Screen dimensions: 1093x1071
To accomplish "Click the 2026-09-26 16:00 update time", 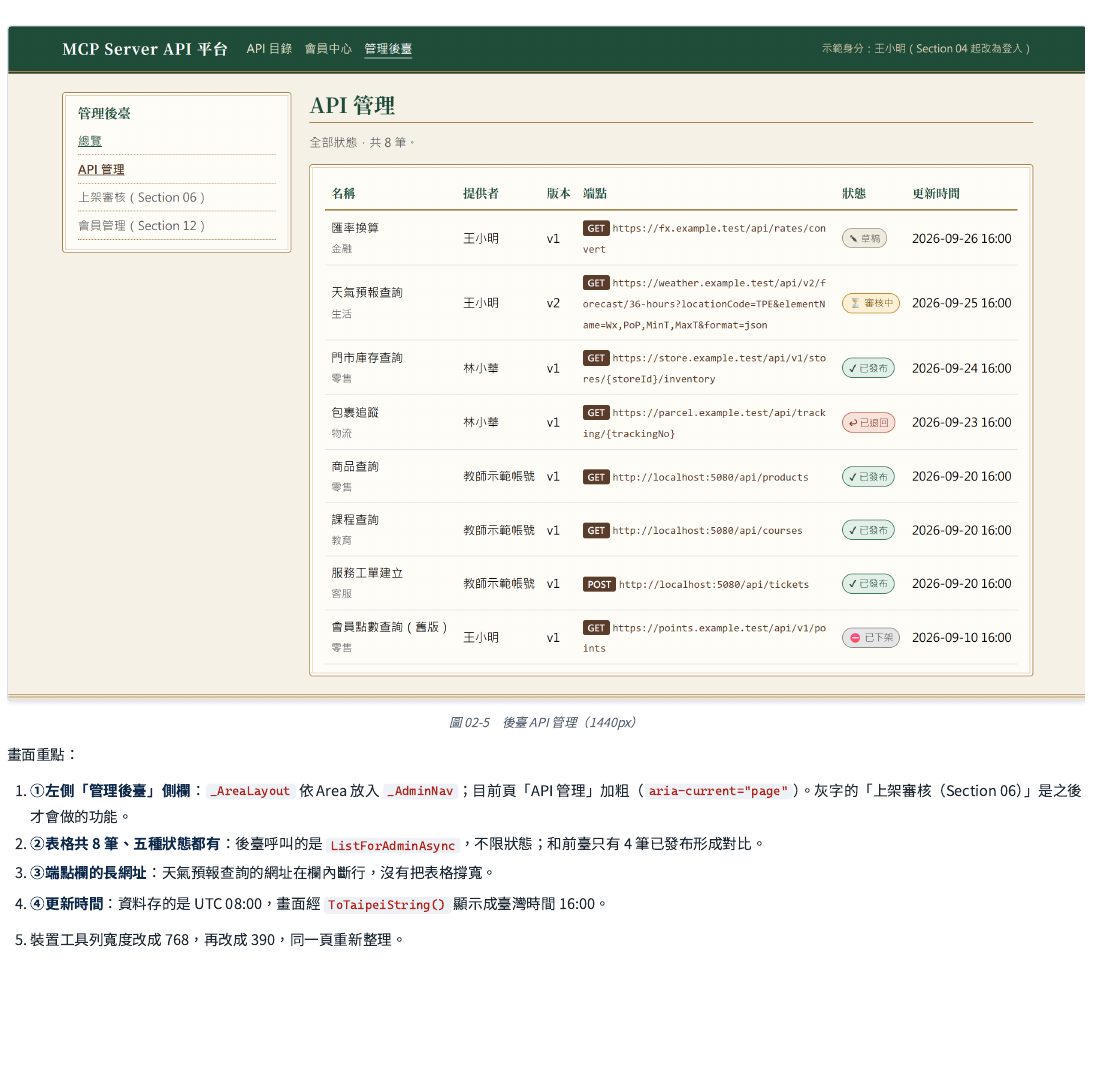I will pyautogui.click(x=961, y=238).
